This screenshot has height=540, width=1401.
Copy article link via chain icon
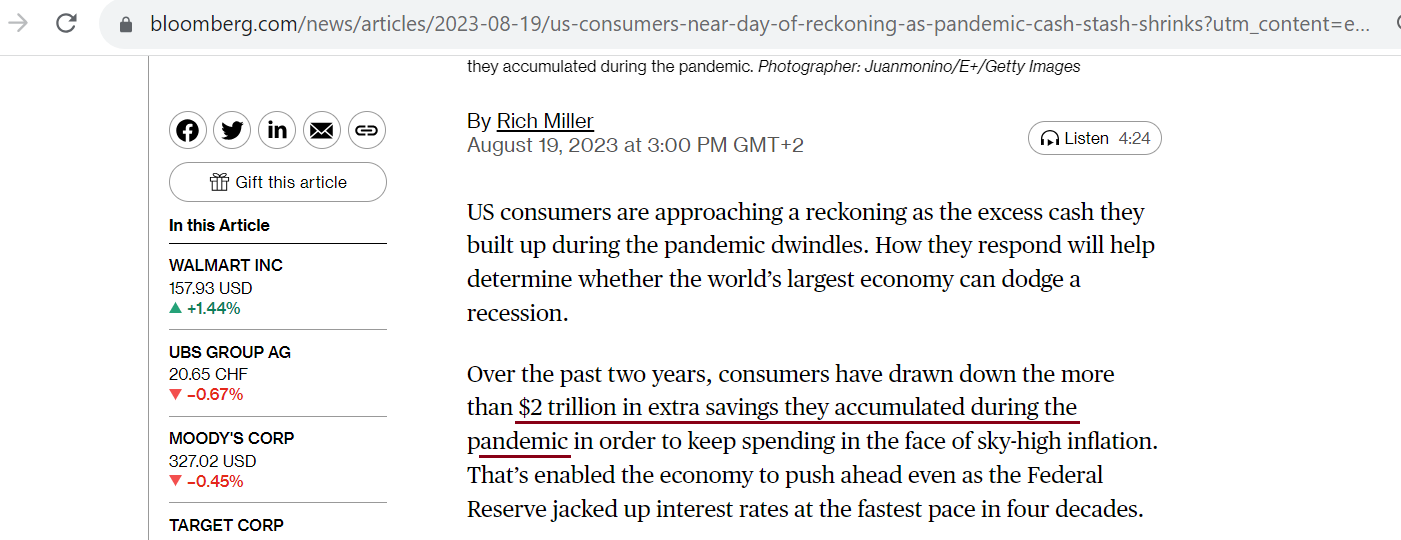point(366,131)
